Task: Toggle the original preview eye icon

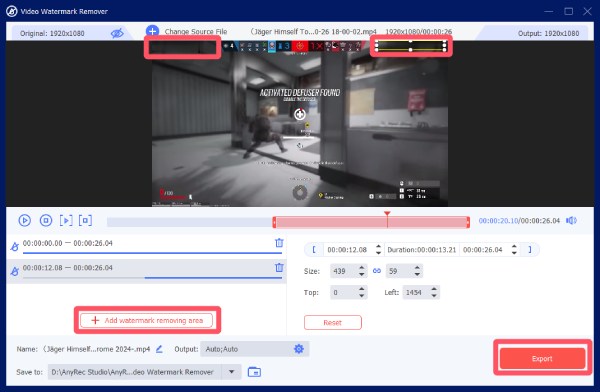Action: (x=117, y=33)
